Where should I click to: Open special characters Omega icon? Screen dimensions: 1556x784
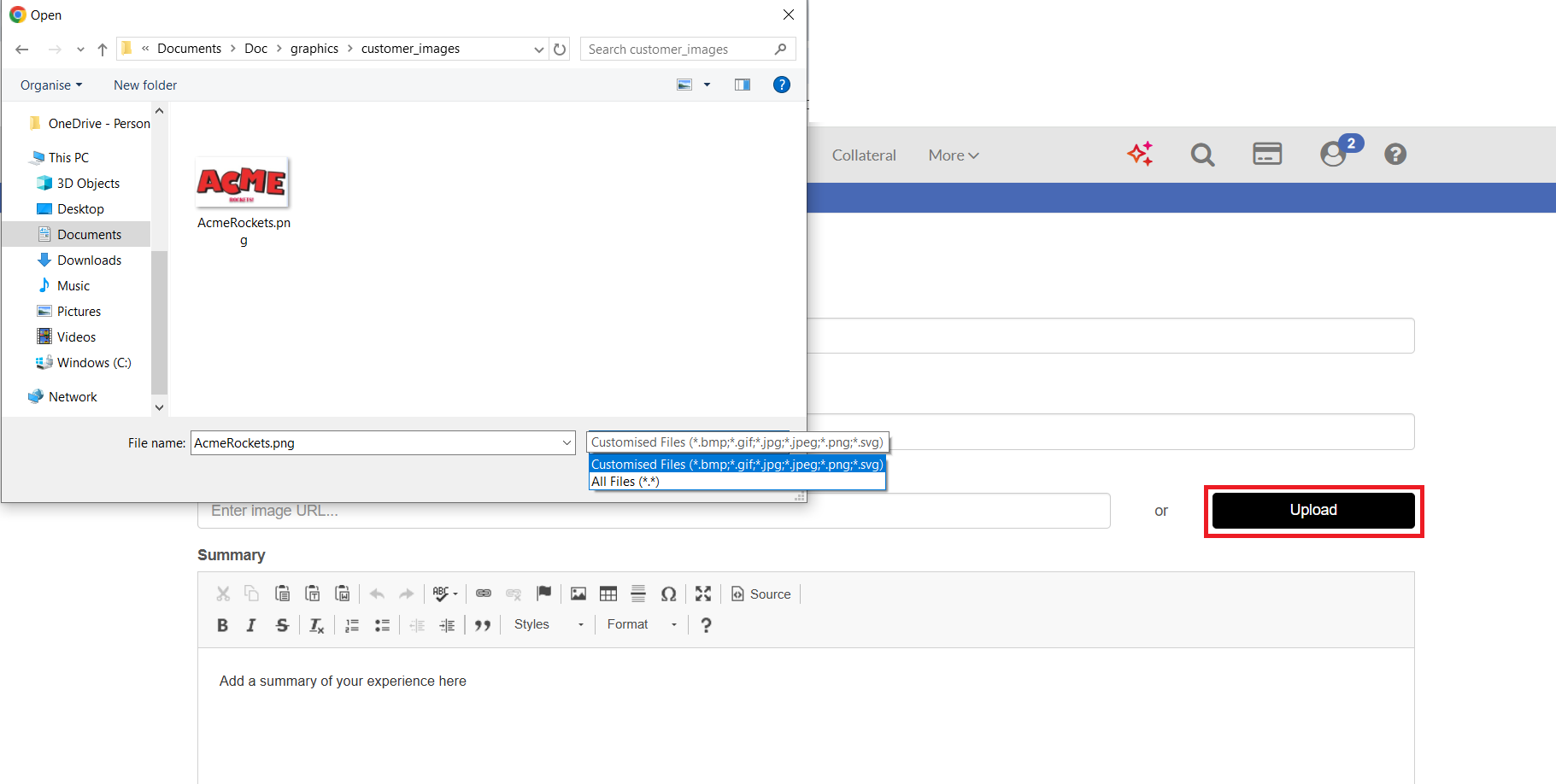pos(669,594)
